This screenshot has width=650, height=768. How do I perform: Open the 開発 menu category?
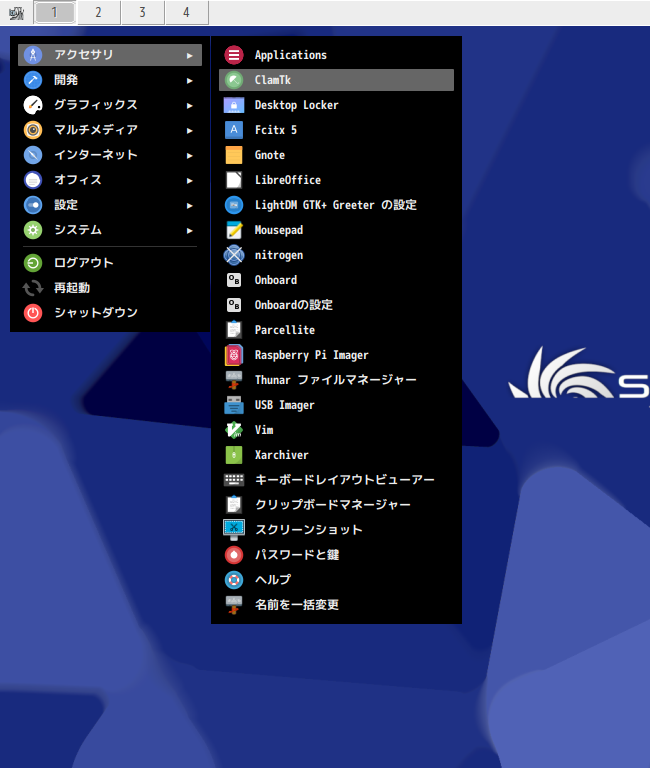[x=110, y=80]
